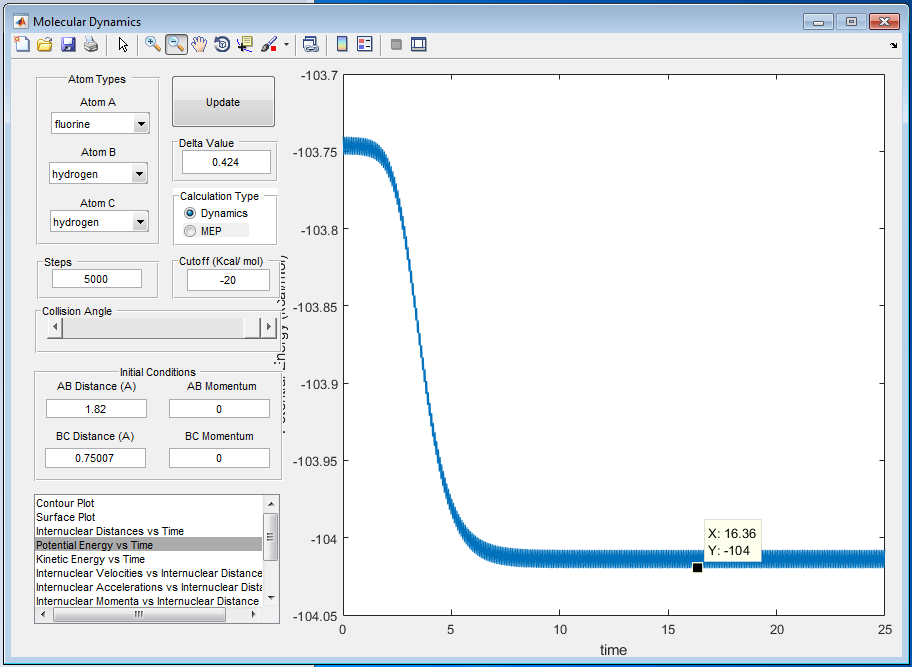Select the Brush data tool
Image resolution: width=912 pixels, height=667 pixels.
pyautogui.click(x=269, y=44)
